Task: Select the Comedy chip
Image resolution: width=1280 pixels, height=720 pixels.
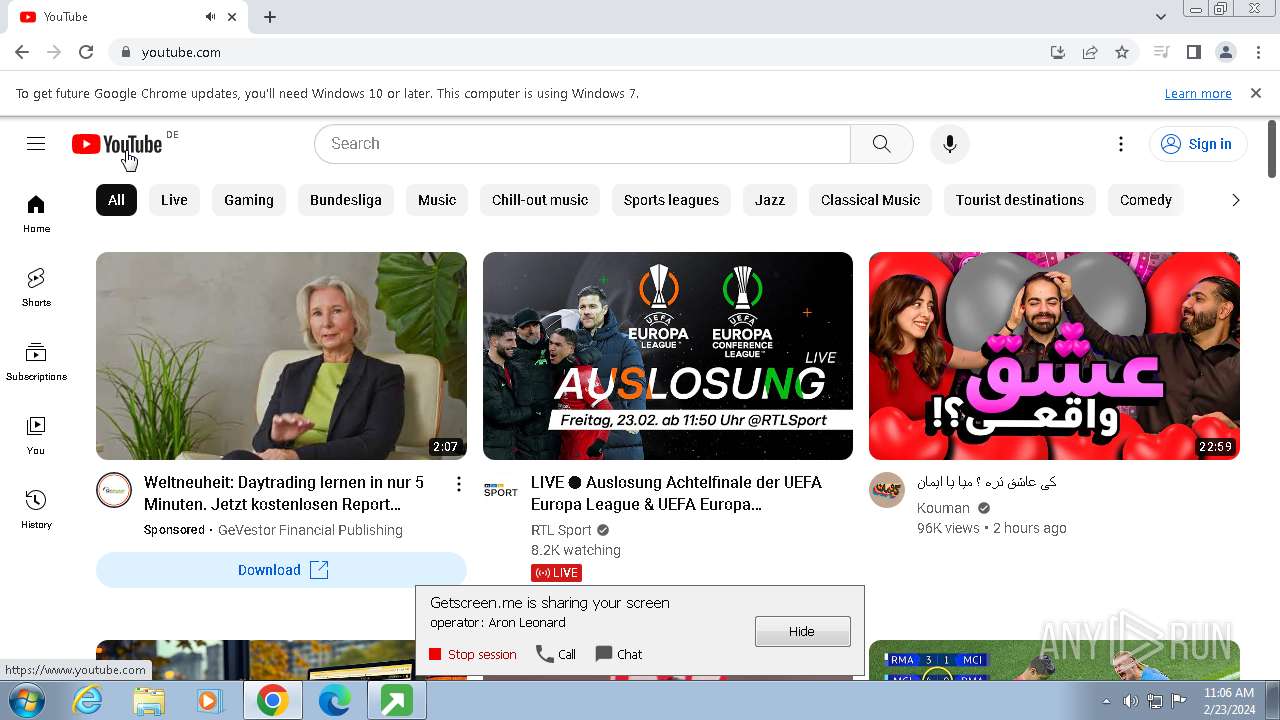Action: [1146, 200]
